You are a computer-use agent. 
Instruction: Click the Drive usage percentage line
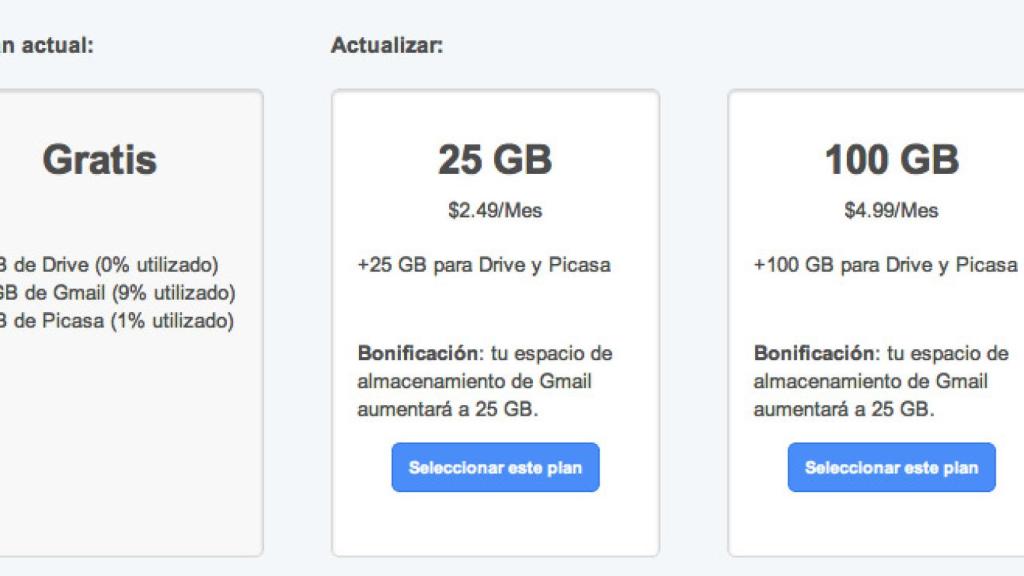[x=110, y=266]
